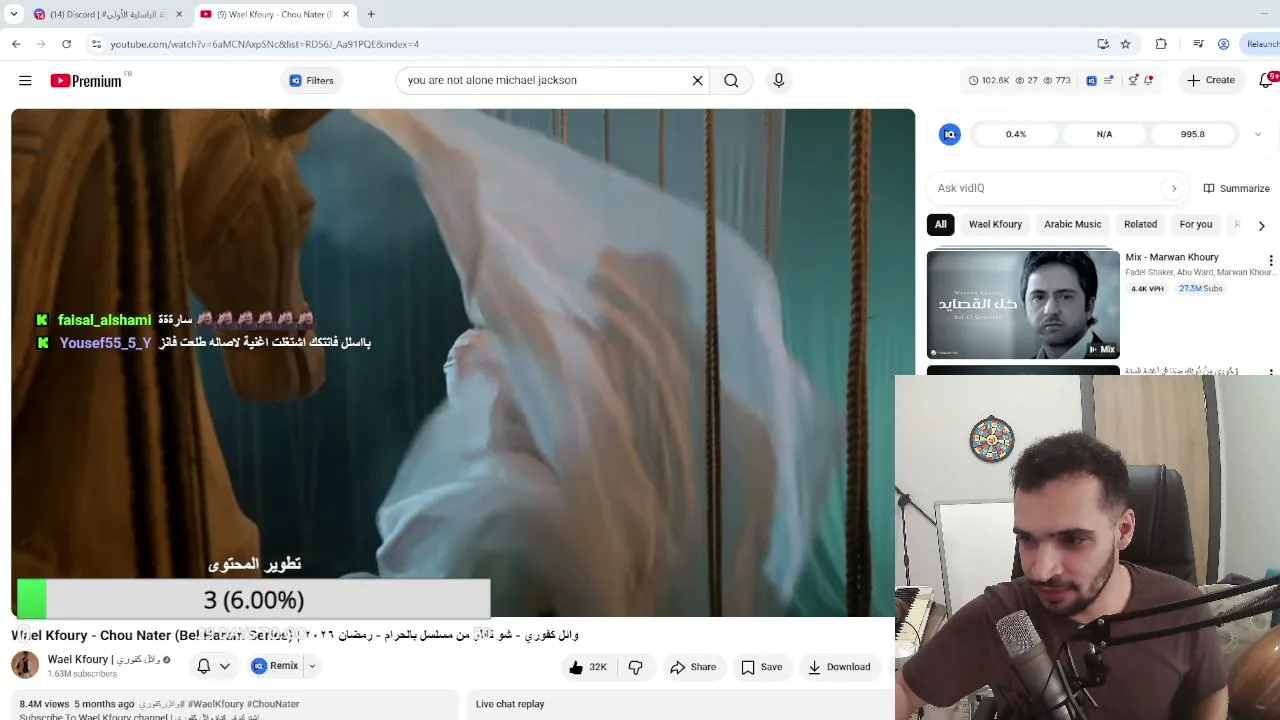The height and width of the screenshot is (720, 1280).
Task: Click the browser address bar URL
Action: (265, 44)
